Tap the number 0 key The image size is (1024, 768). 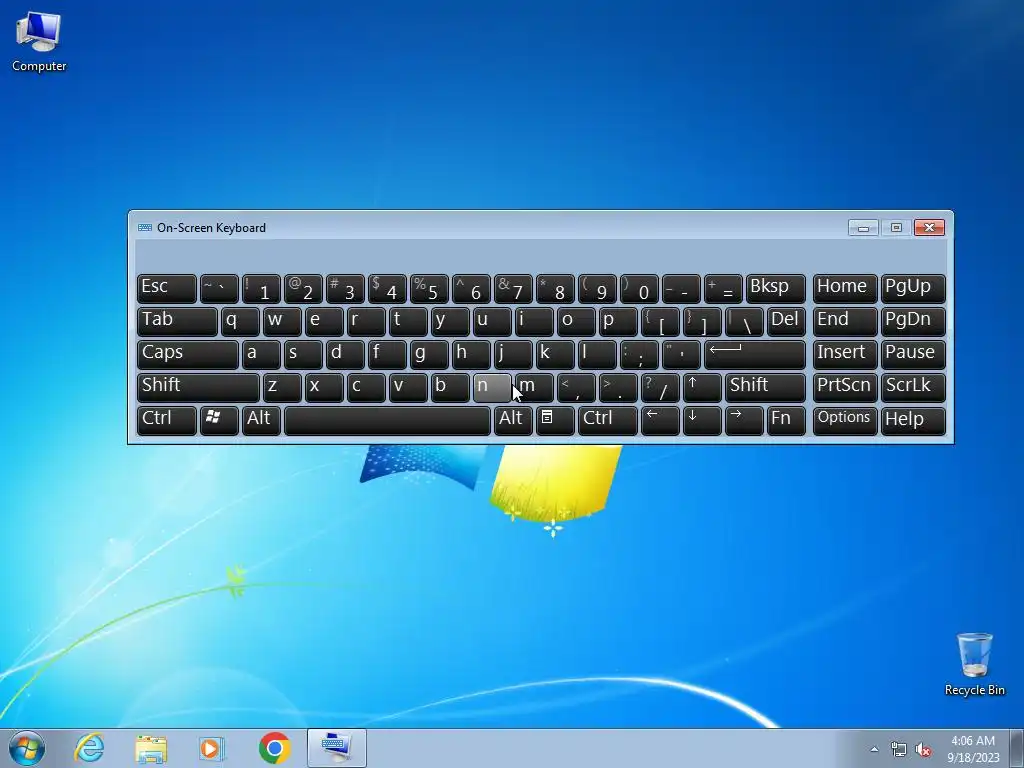point(639,289)
